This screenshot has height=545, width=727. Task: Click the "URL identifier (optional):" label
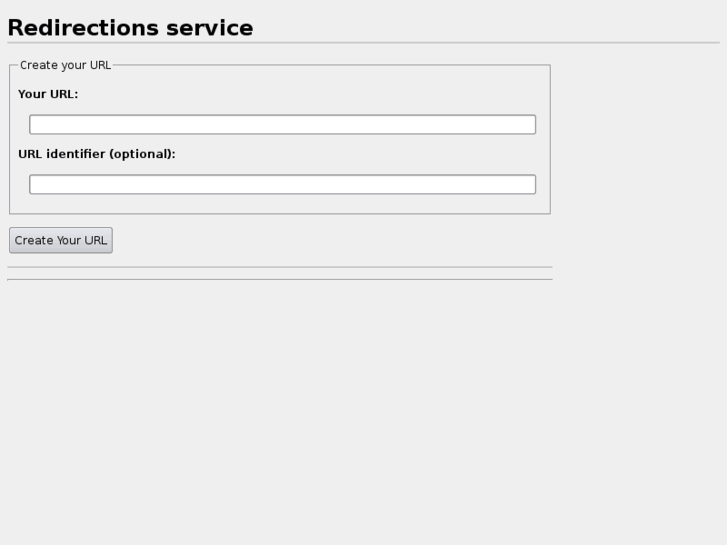97,155
